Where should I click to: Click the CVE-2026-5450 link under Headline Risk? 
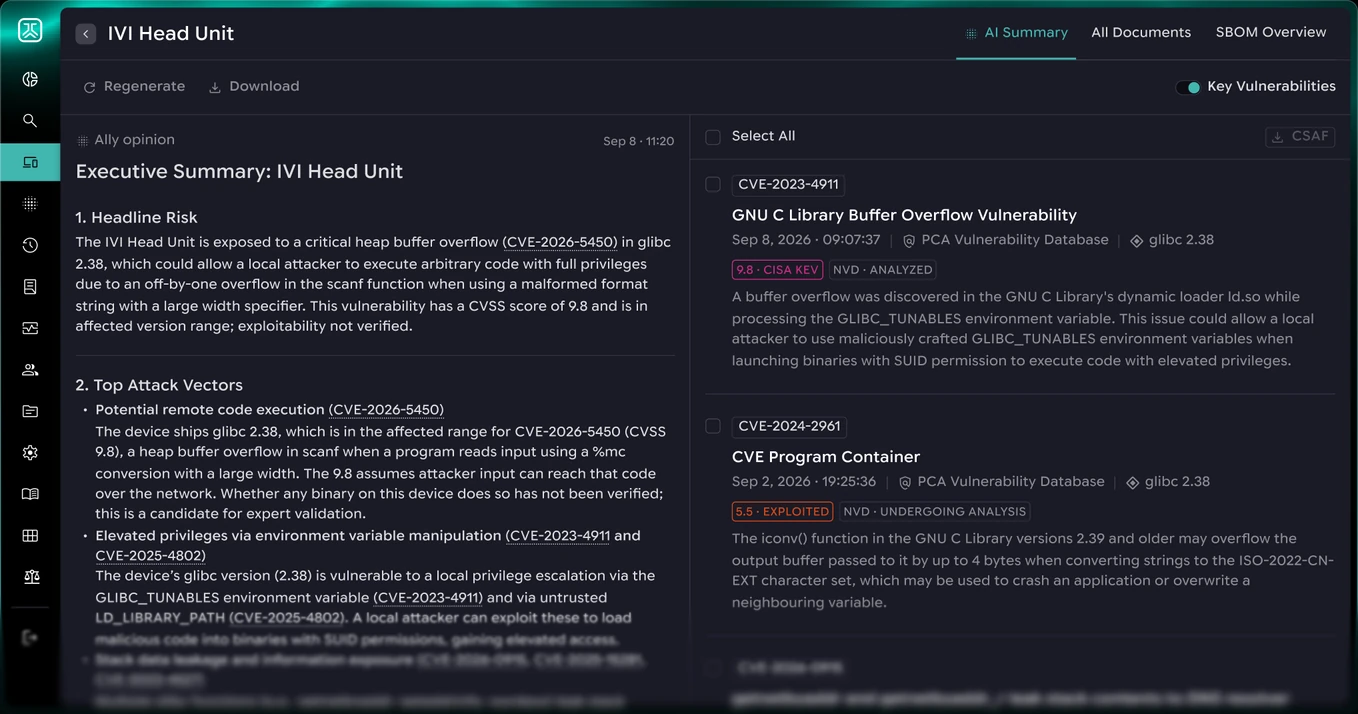click(560, 243)
